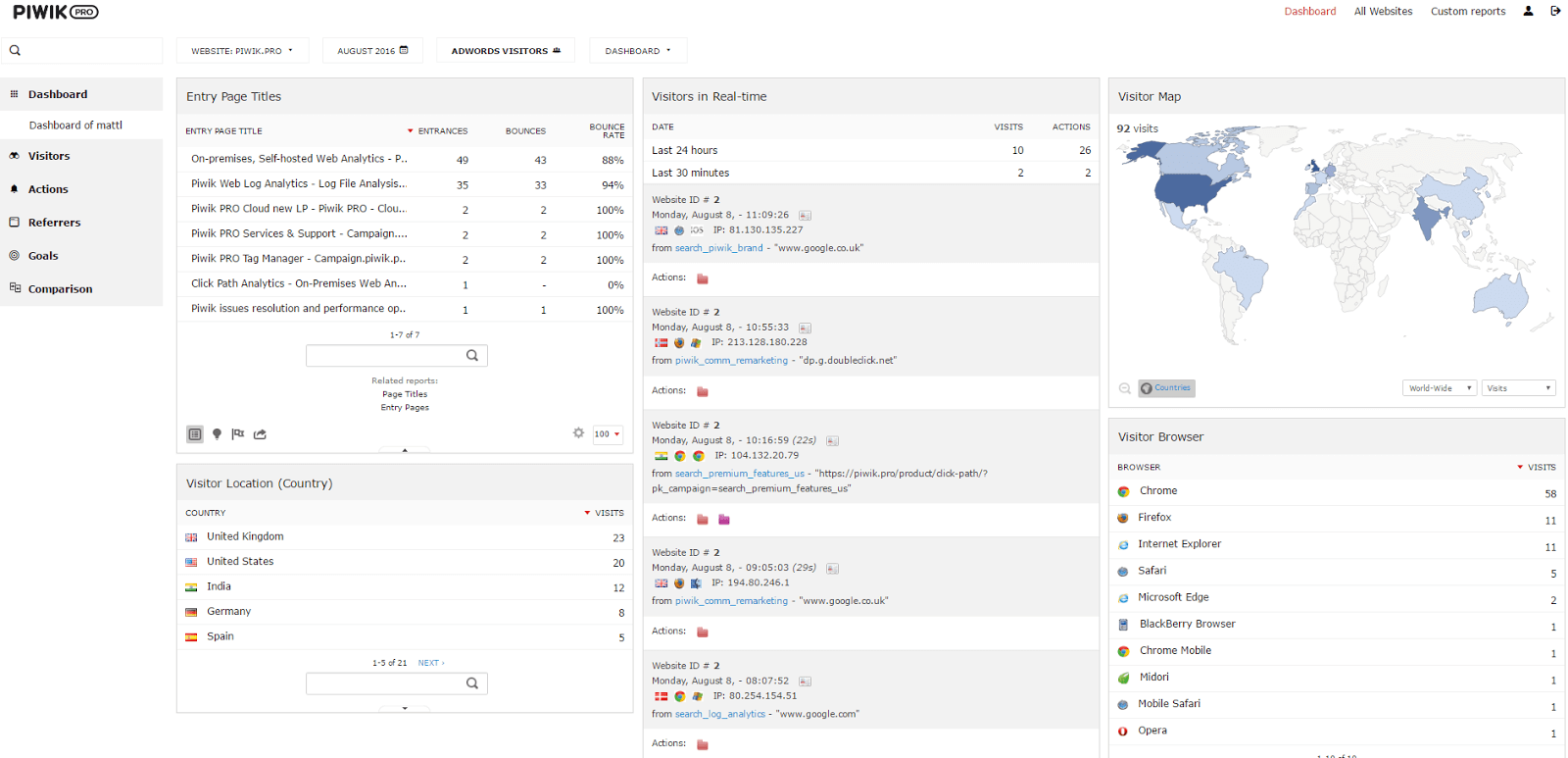Click the goals flag visualization icon
Screen dimensions: 1568x758
238,434
